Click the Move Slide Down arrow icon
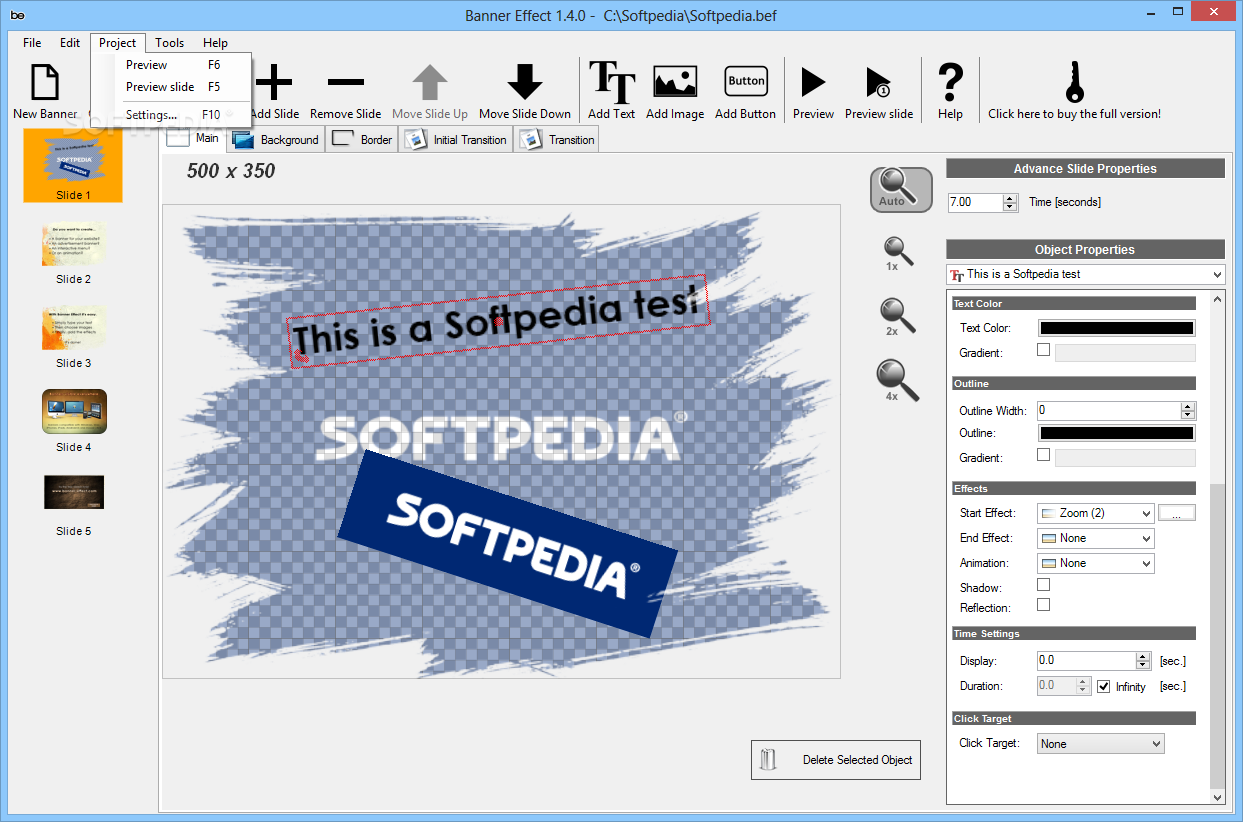This screenshot has height=822, width=1243. [x=525, y=82]
